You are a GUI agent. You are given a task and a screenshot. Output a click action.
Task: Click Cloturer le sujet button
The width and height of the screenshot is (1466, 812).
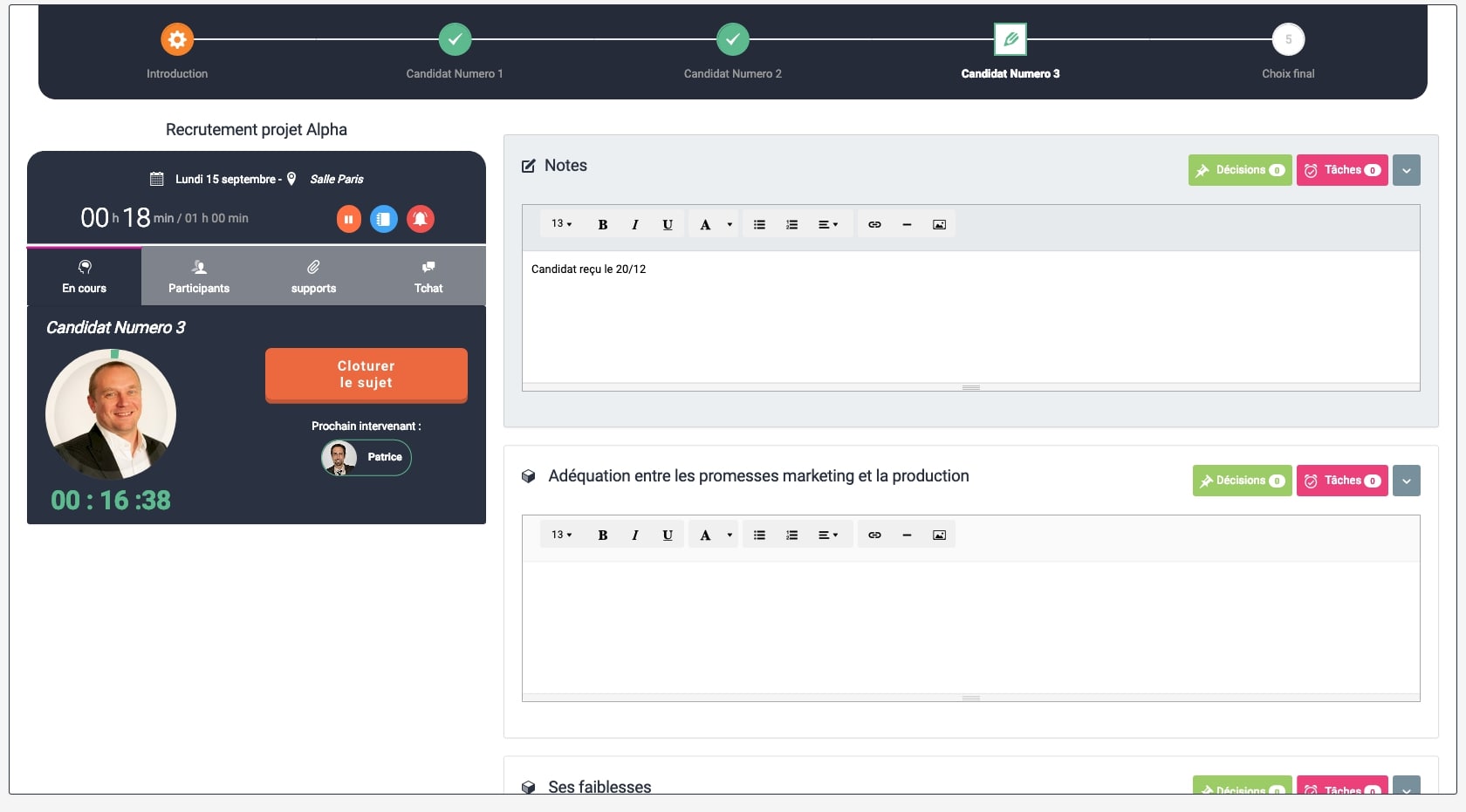366,375
